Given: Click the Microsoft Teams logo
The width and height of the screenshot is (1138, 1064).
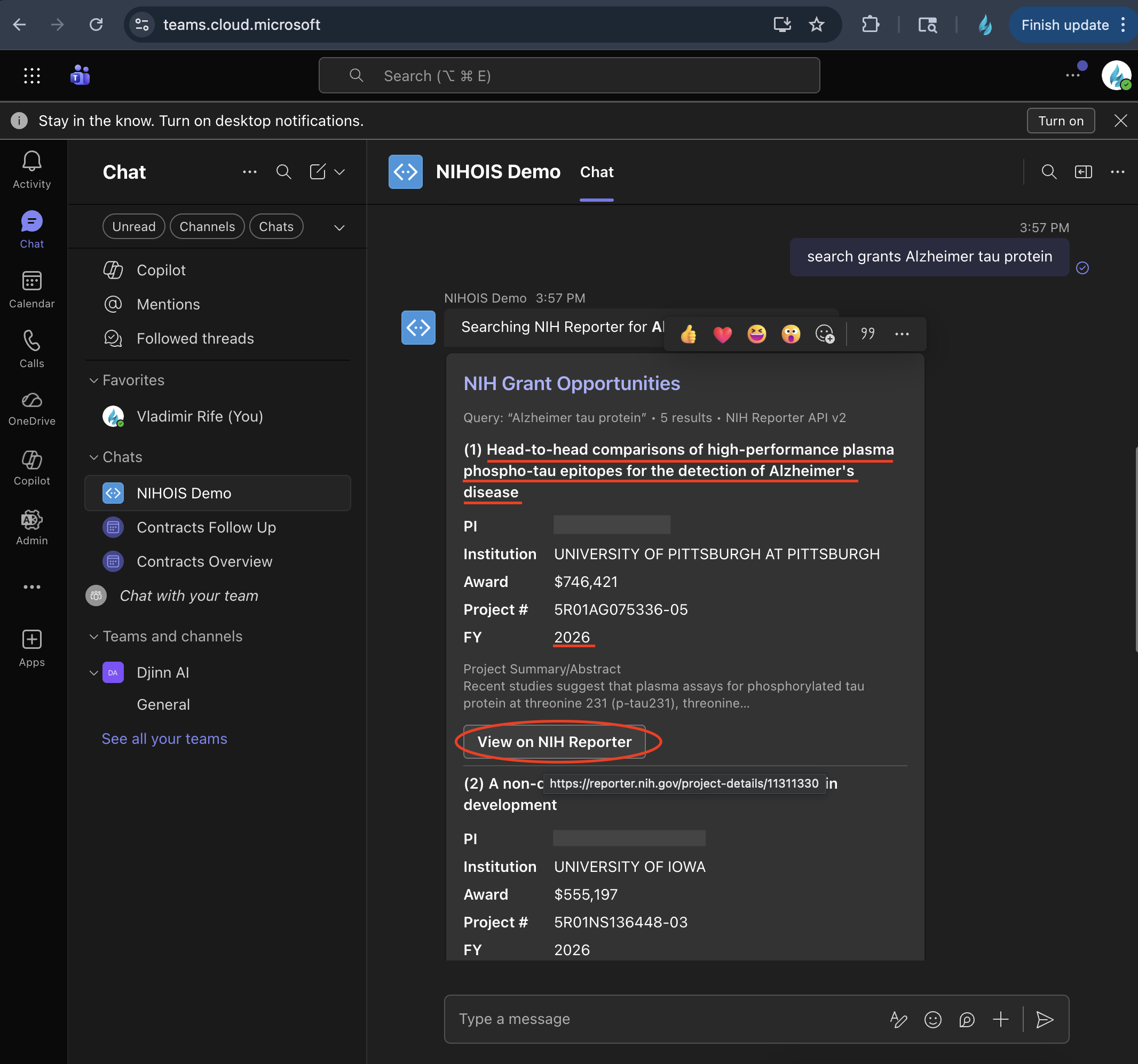Looking at the screenshot, I should tap(80, 76).
